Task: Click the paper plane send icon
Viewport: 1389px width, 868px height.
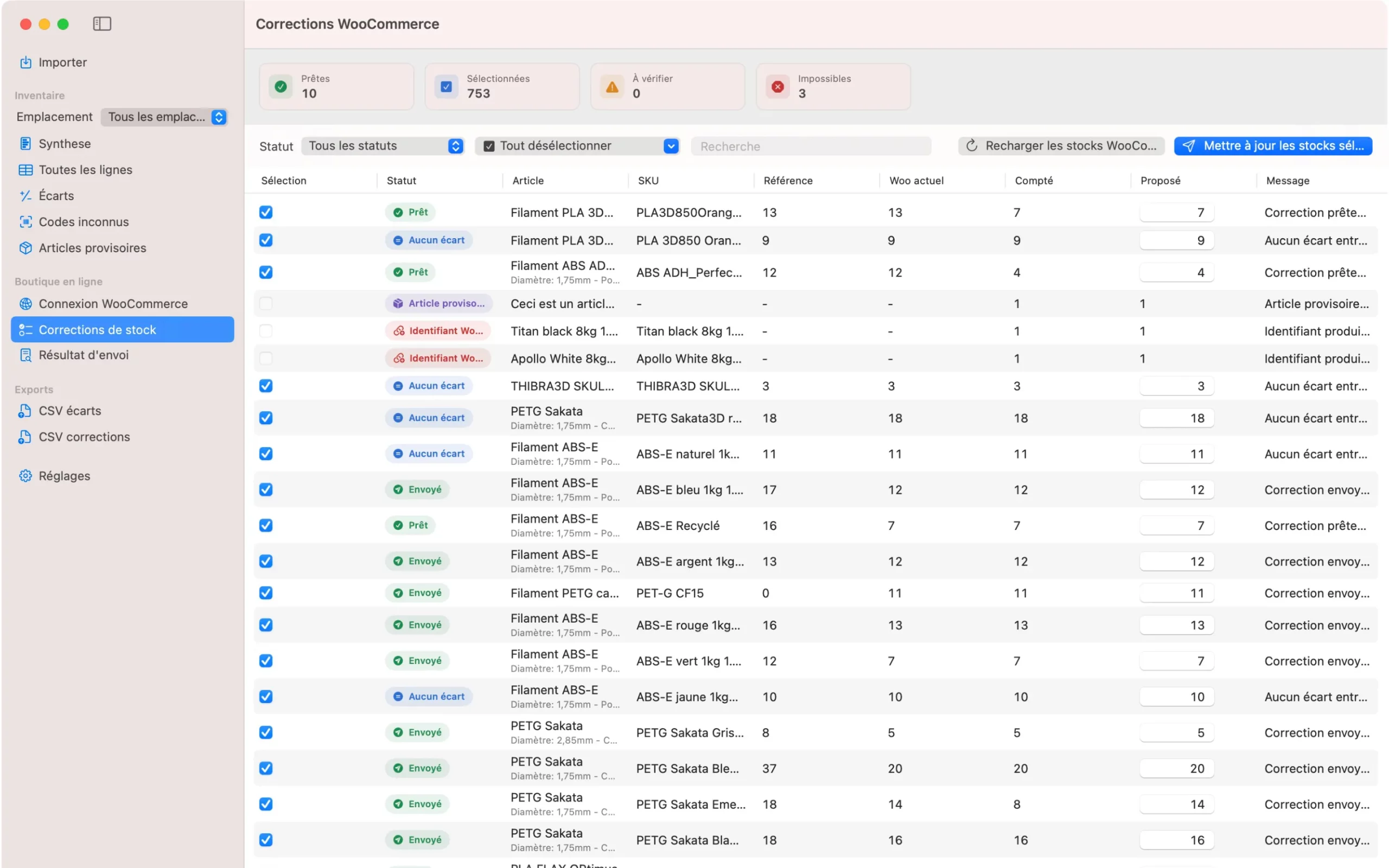Action: pos(1189,146)
